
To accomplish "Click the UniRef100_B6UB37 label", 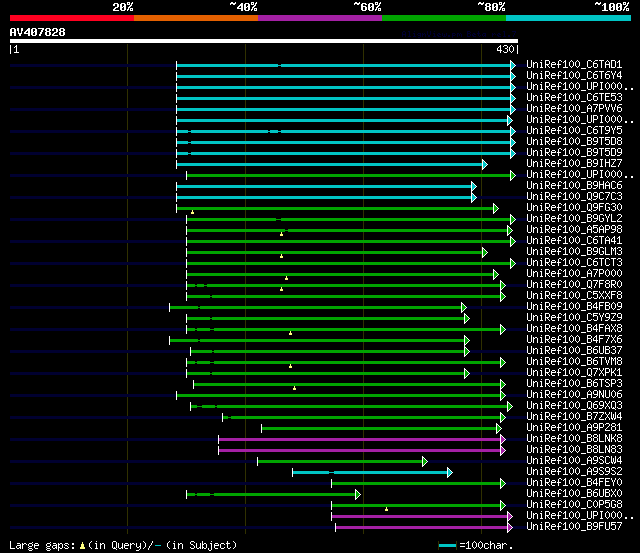I will tap(574, 351).
